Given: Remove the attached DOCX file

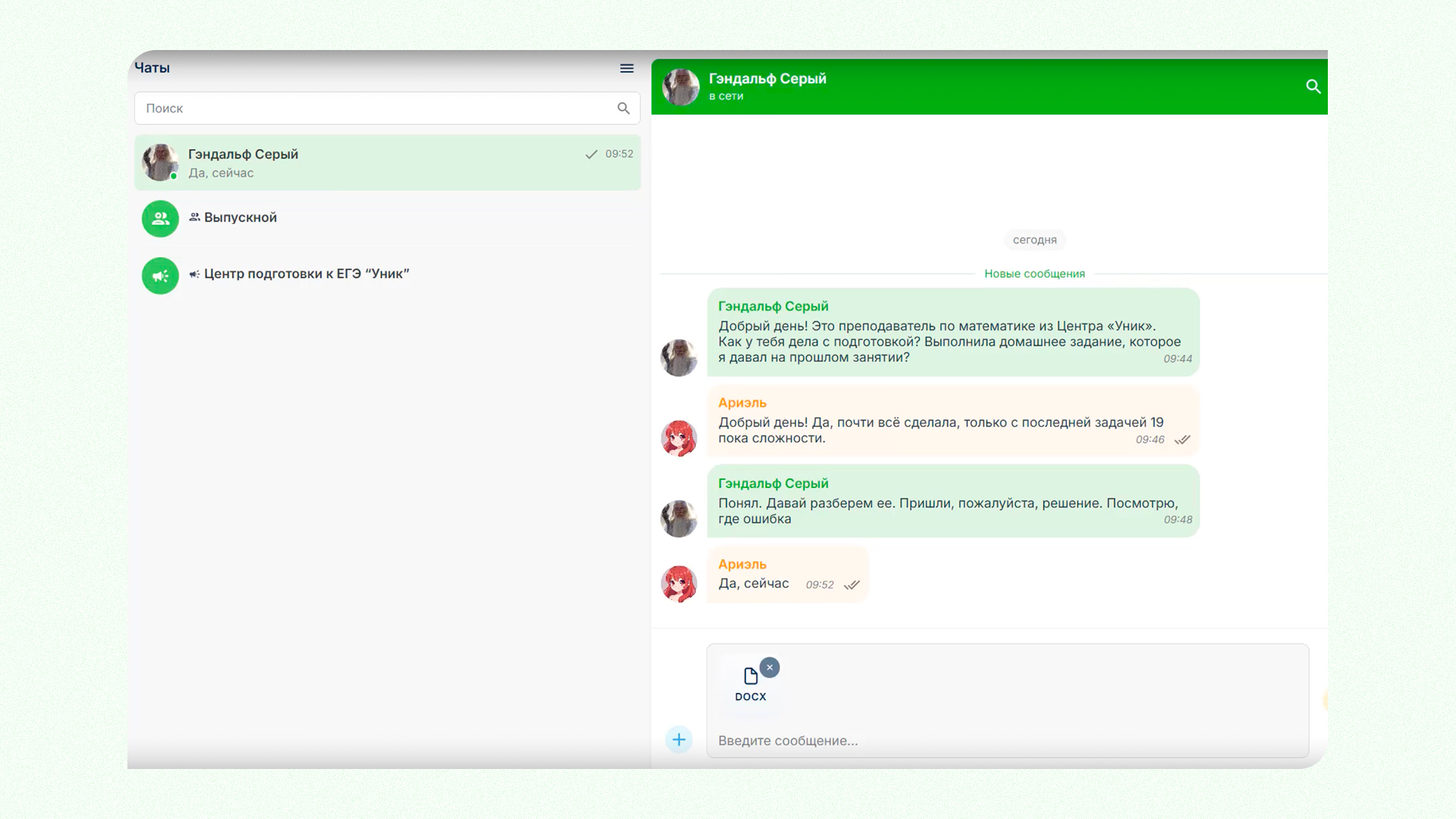Looking at the screenshot, I should 770,667.
